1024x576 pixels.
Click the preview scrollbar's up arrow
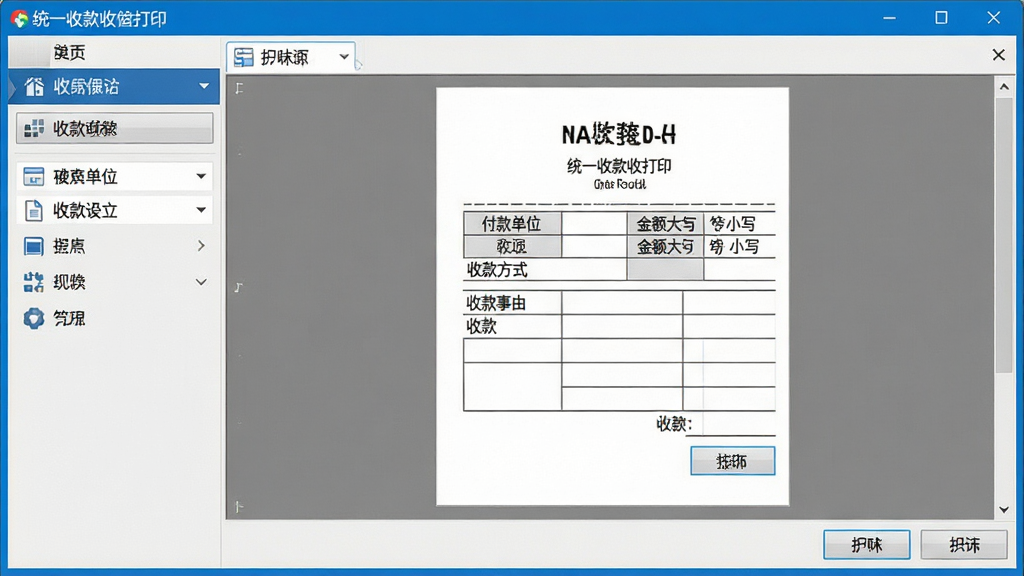(x=1004, y=87)
